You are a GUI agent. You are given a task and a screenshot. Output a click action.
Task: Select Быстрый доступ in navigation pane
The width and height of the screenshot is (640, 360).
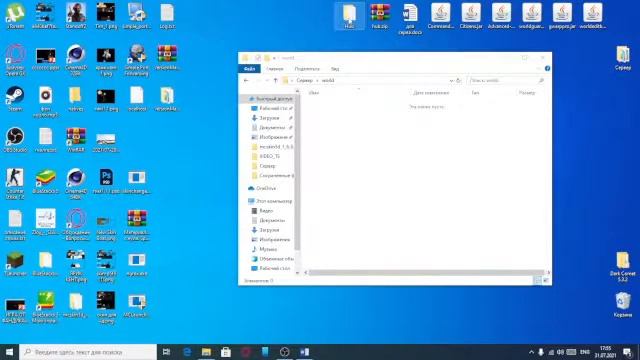270,99
